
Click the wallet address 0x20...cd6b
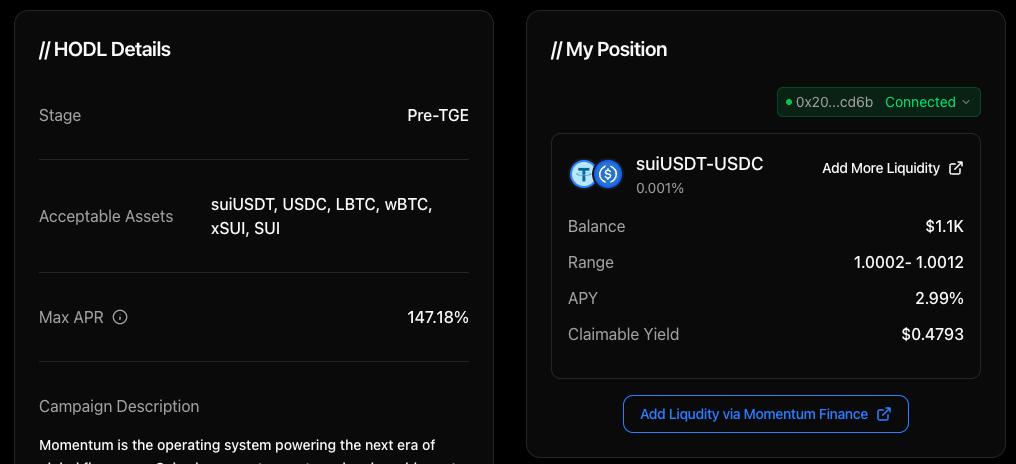(x=834, y=102)
